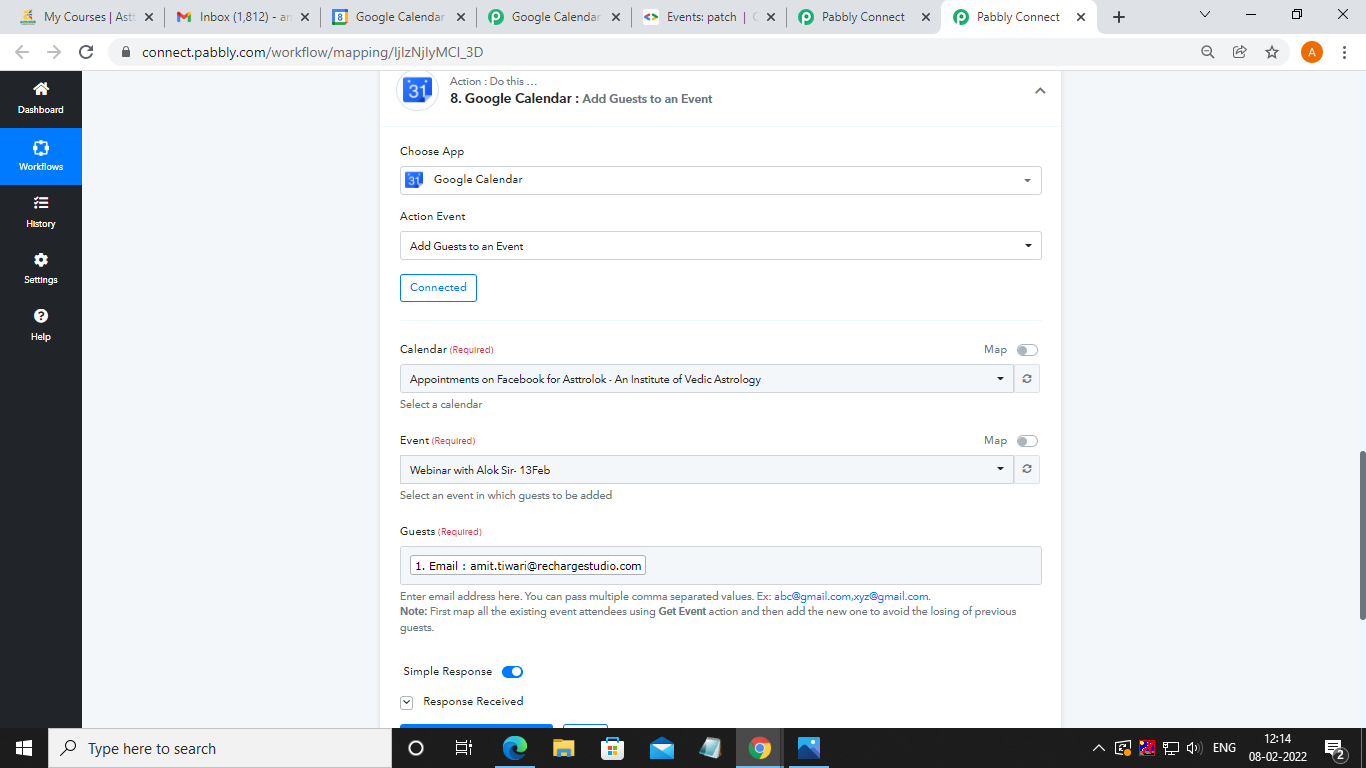The image size is (1366, 768).
Task: Click the step title 'Add Guests to an Event'
Action: pyautogui.click(x=647, y=99)
